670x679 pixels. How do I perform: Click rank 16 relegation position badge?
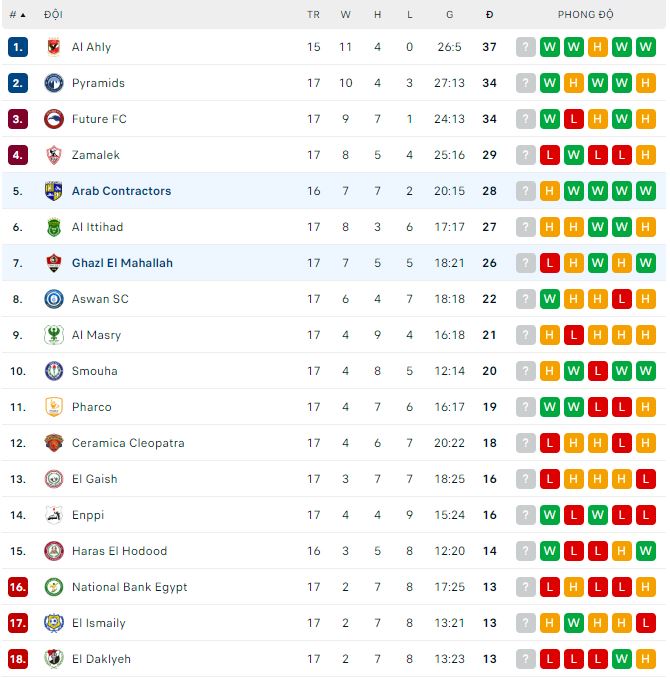pyautogui.click(x=18, y=587)
